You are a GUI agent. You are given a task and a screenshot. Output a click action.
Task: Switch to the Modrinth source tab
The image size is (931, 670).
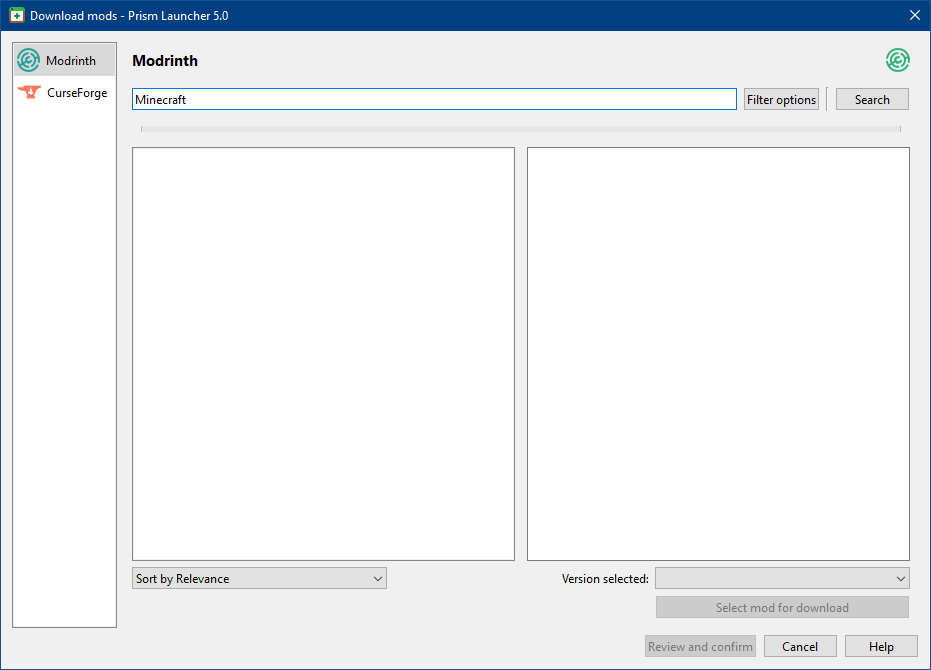(64, 60)
